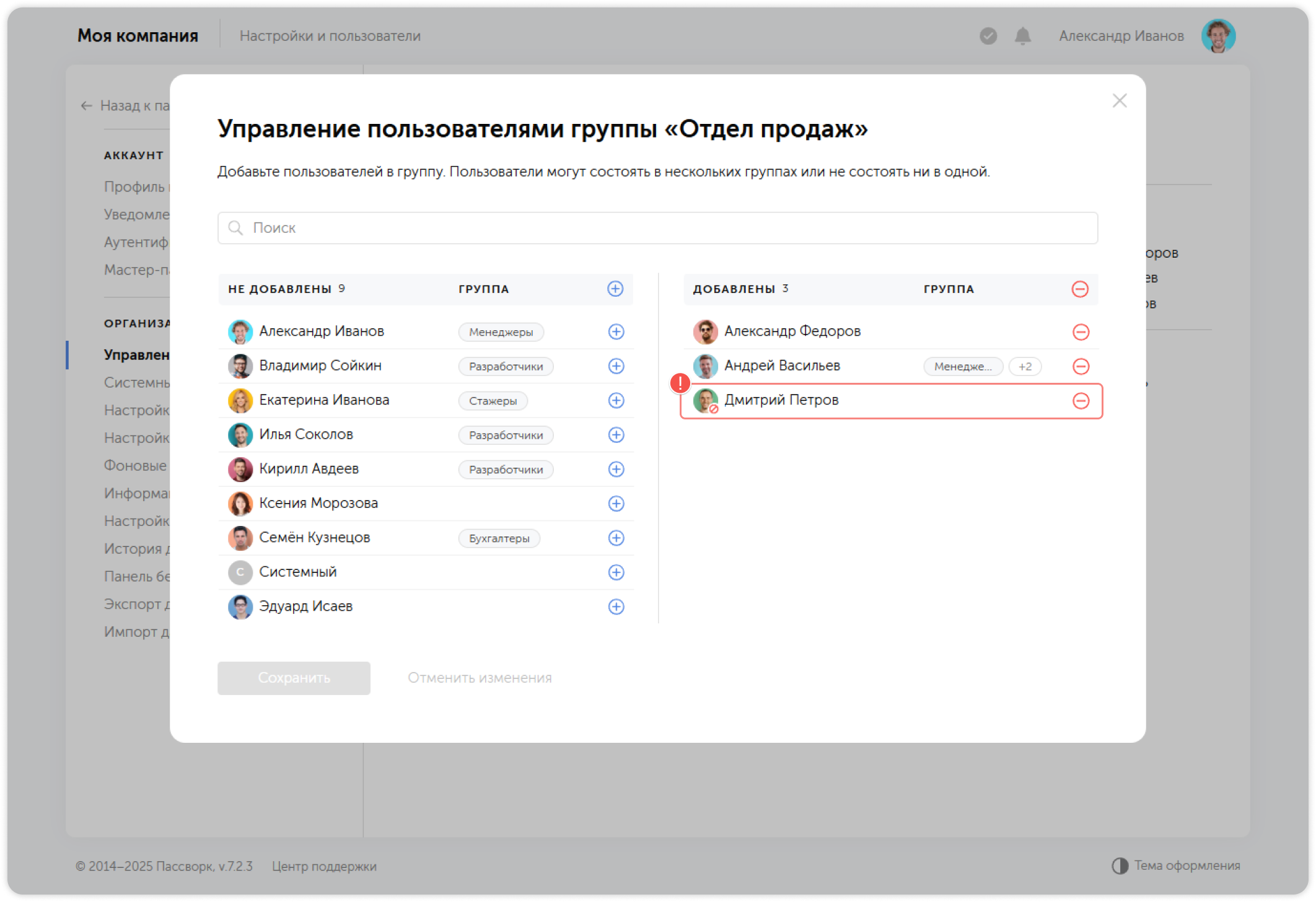The height and width of the screenshot is (902, 1316).
Task: Remove Александр Федоров from the group
Action: coord(1081,332)
